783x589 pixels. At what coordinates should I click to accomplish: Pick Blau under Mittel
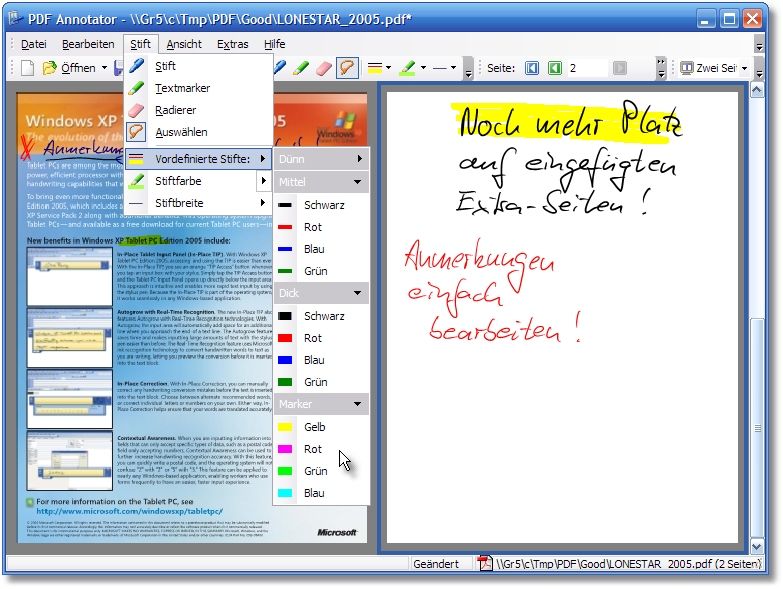(322, 249)
